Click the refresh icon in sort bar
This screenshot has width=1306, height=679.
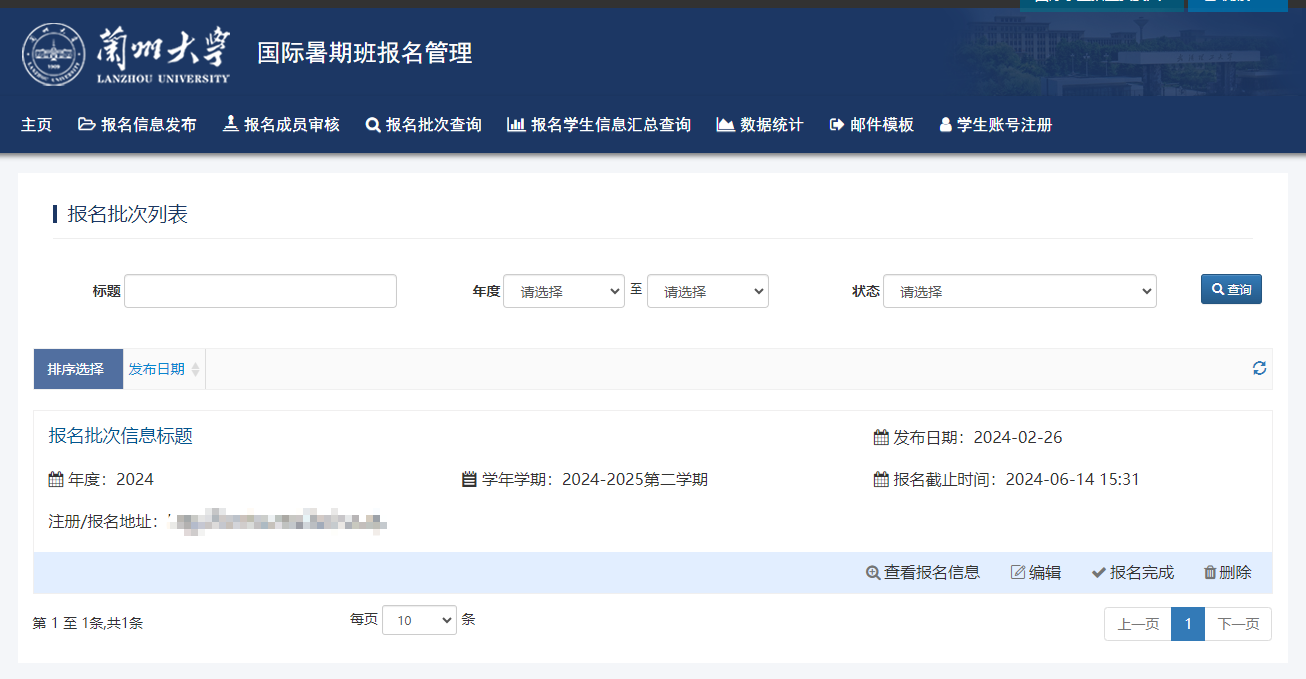click(1259, 368)
